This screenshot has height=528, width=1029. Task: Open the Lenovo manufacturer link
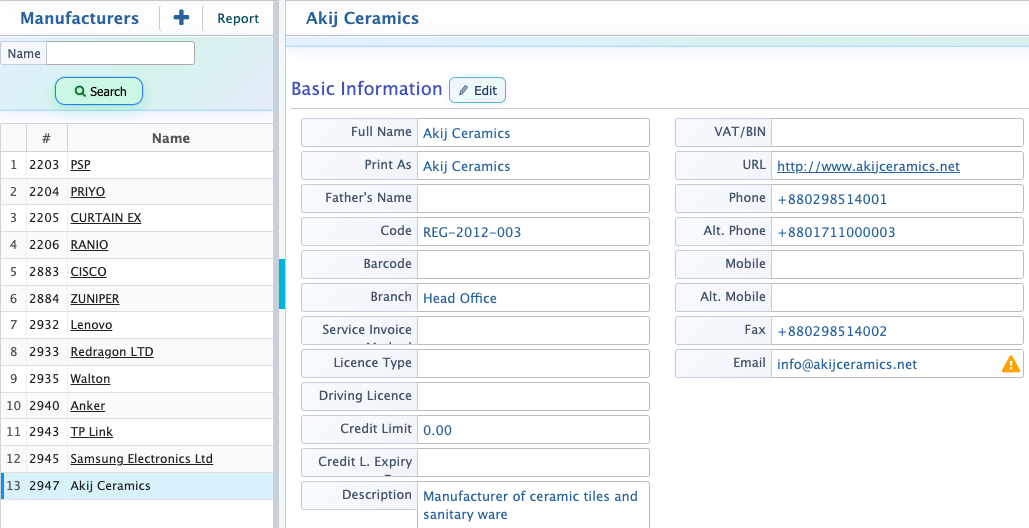tap(91, 325)
